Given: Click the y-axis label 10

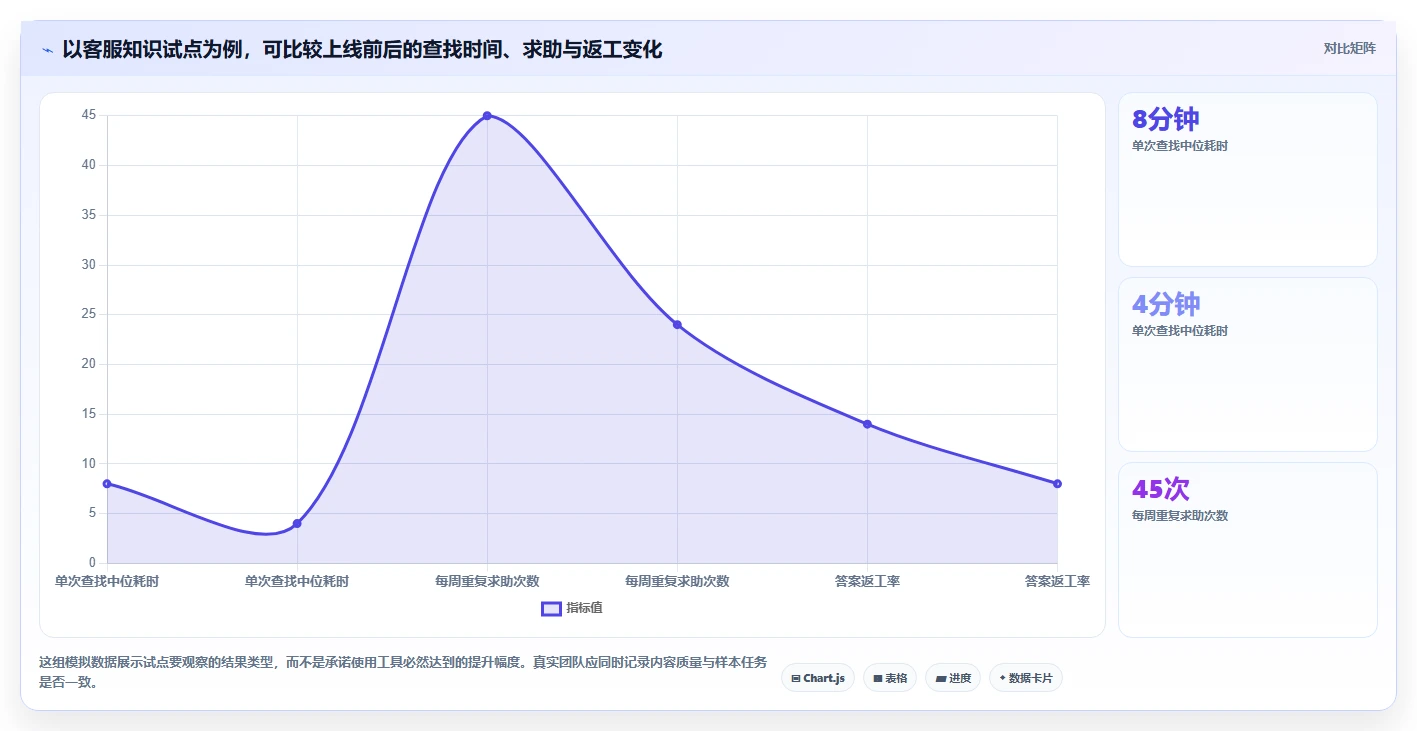Looking at the screenshot, I should [89, 463].
